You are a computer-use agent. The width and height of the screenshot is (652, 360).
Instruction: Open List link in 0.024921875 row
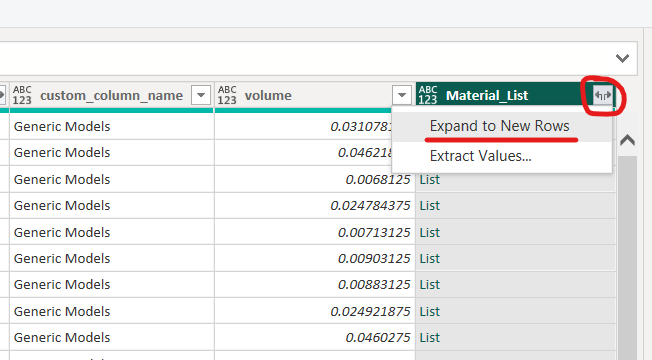click(x=430, y=311)
